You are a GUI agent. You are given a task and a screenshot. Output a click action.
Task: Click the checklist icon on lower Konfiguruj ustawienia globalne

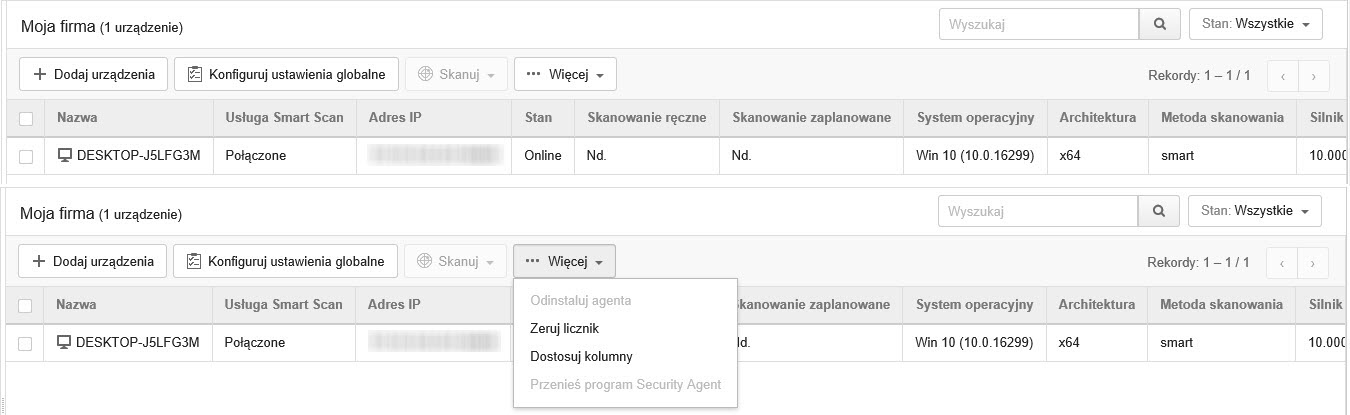click(194, 262)
